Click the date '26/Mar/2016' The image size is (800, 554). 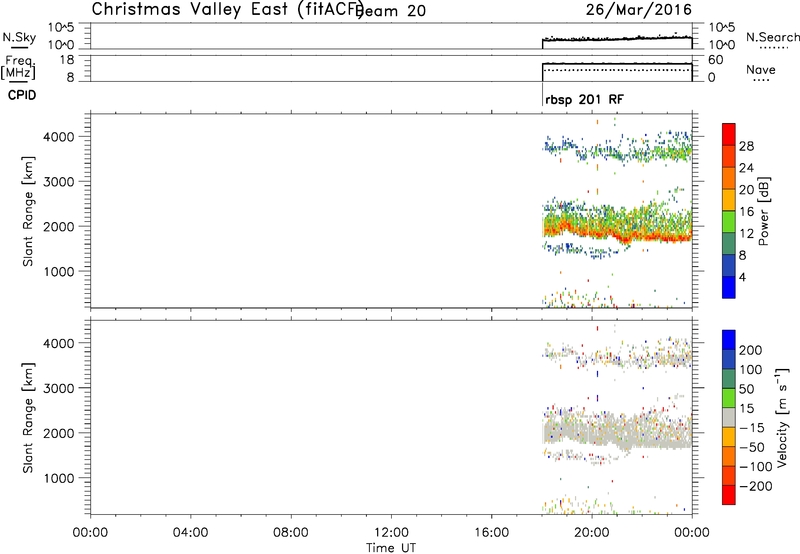point(639,9)
